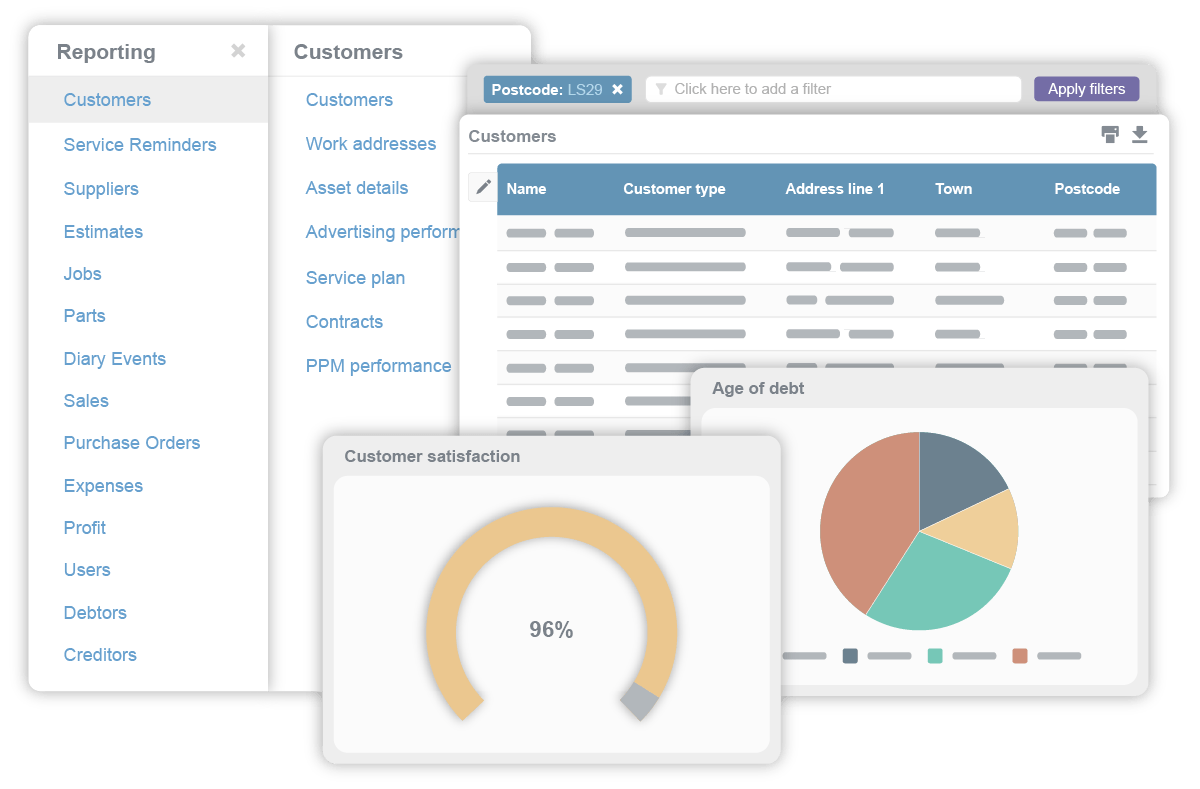Viewport: 1200px width, 789px height.
Task: Click the add a filter field
Action: coord(833,89)
